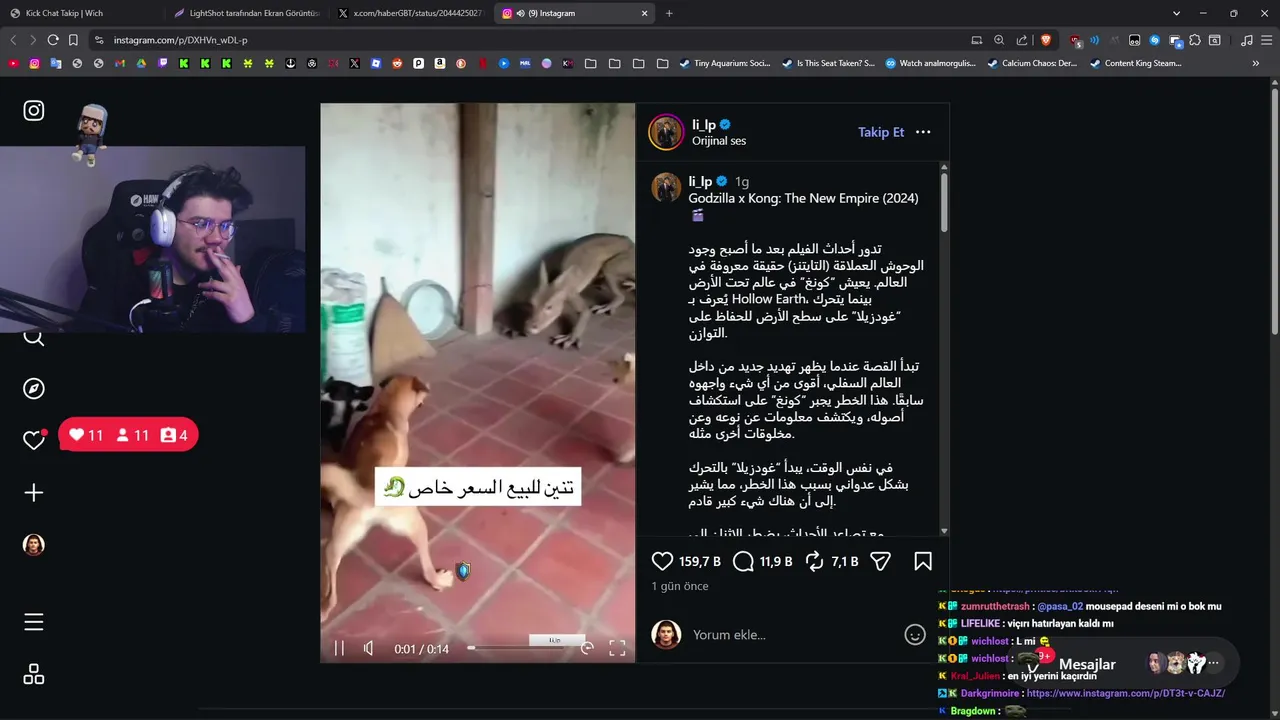Click the notification activity red bubble
1280x720 pixels.
coord(128,435)
